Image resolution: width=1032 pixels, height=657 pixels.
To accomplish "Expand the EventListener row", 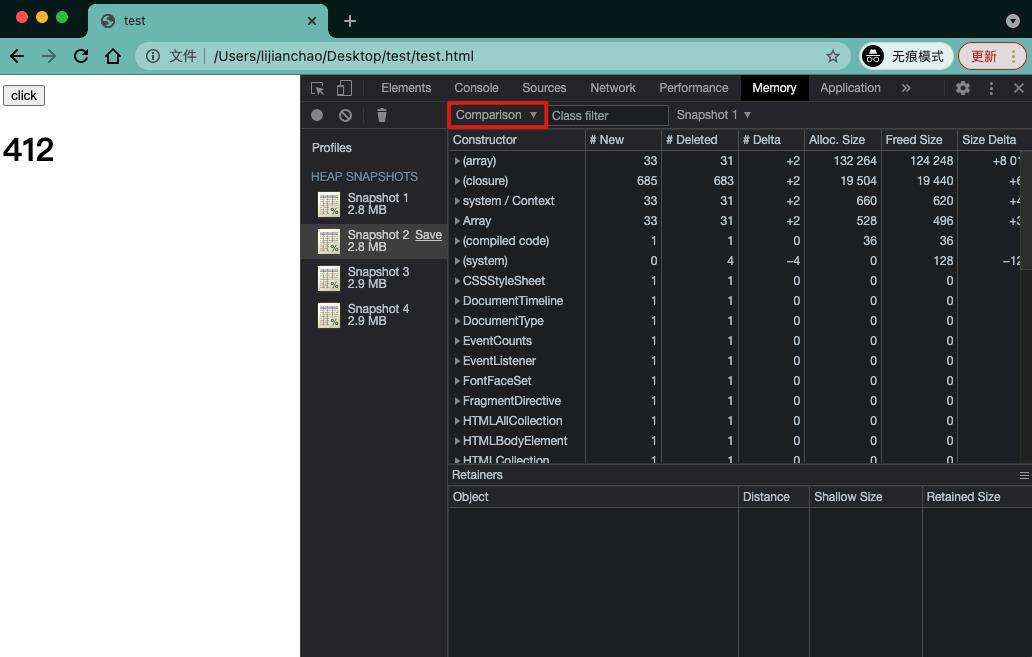I will [x=457, y=361].
